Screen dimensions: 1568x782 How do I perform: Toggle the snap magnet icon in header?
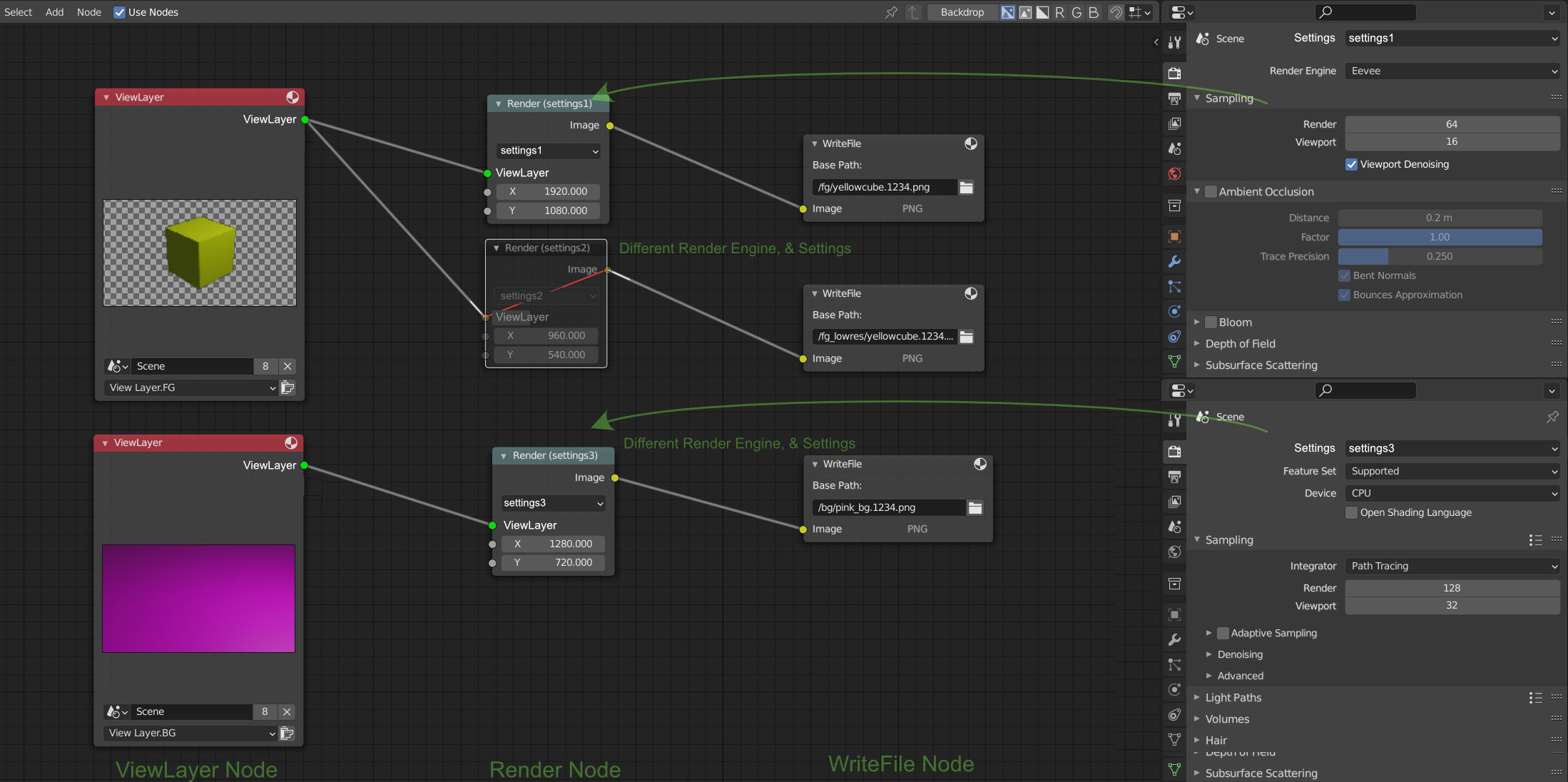point(1116,12)
